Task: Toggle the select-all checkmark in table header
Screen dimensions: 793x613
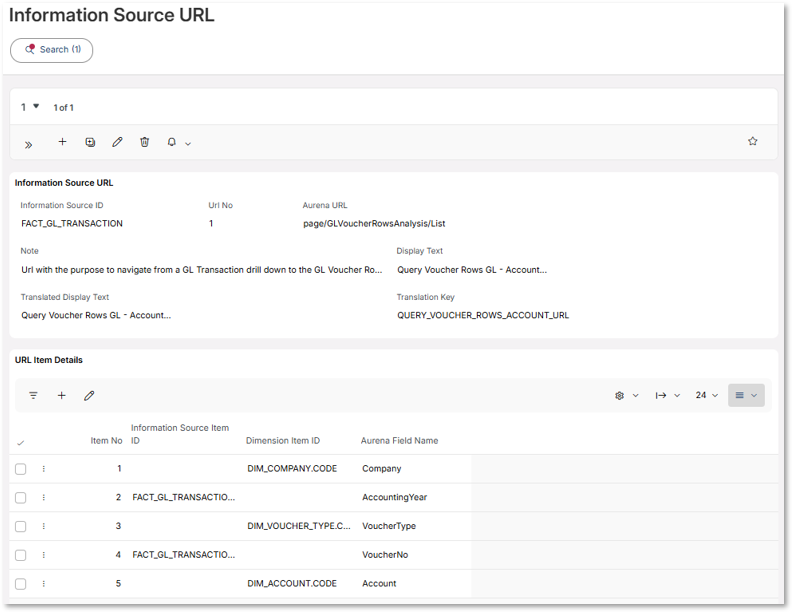Action: point(20,443)
